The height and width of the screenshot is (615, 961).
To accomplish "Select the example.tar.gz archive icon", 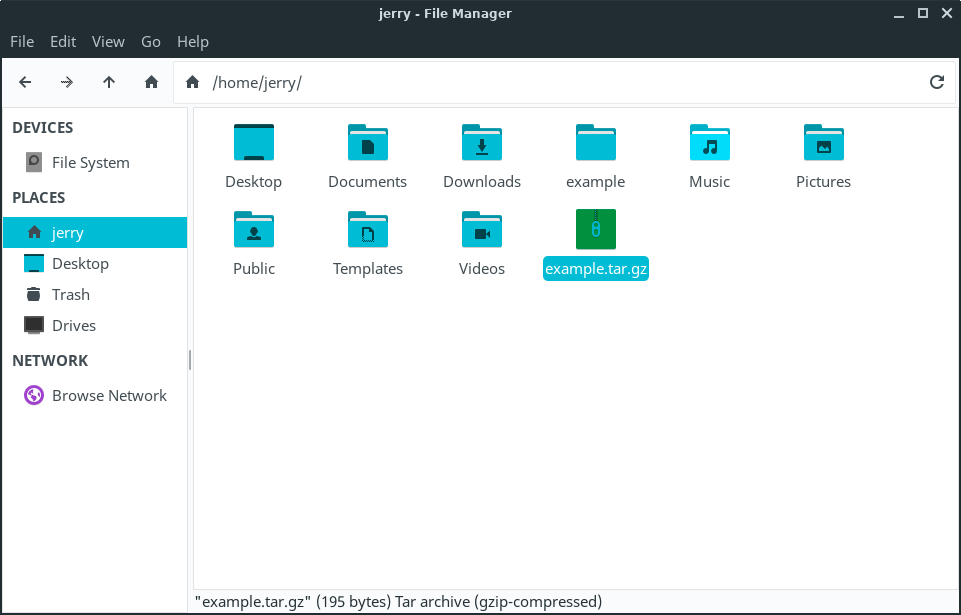I will (596, 229).
